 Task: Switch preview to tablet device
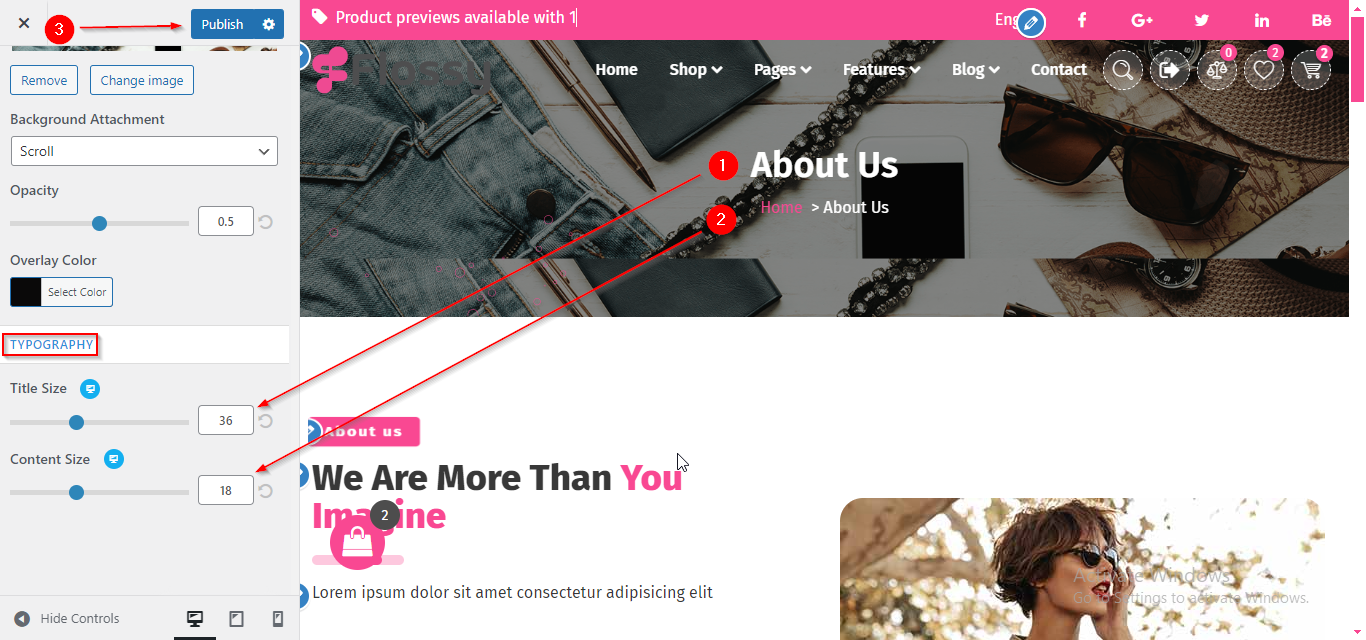pyautogui.click(x=236, y=619)
